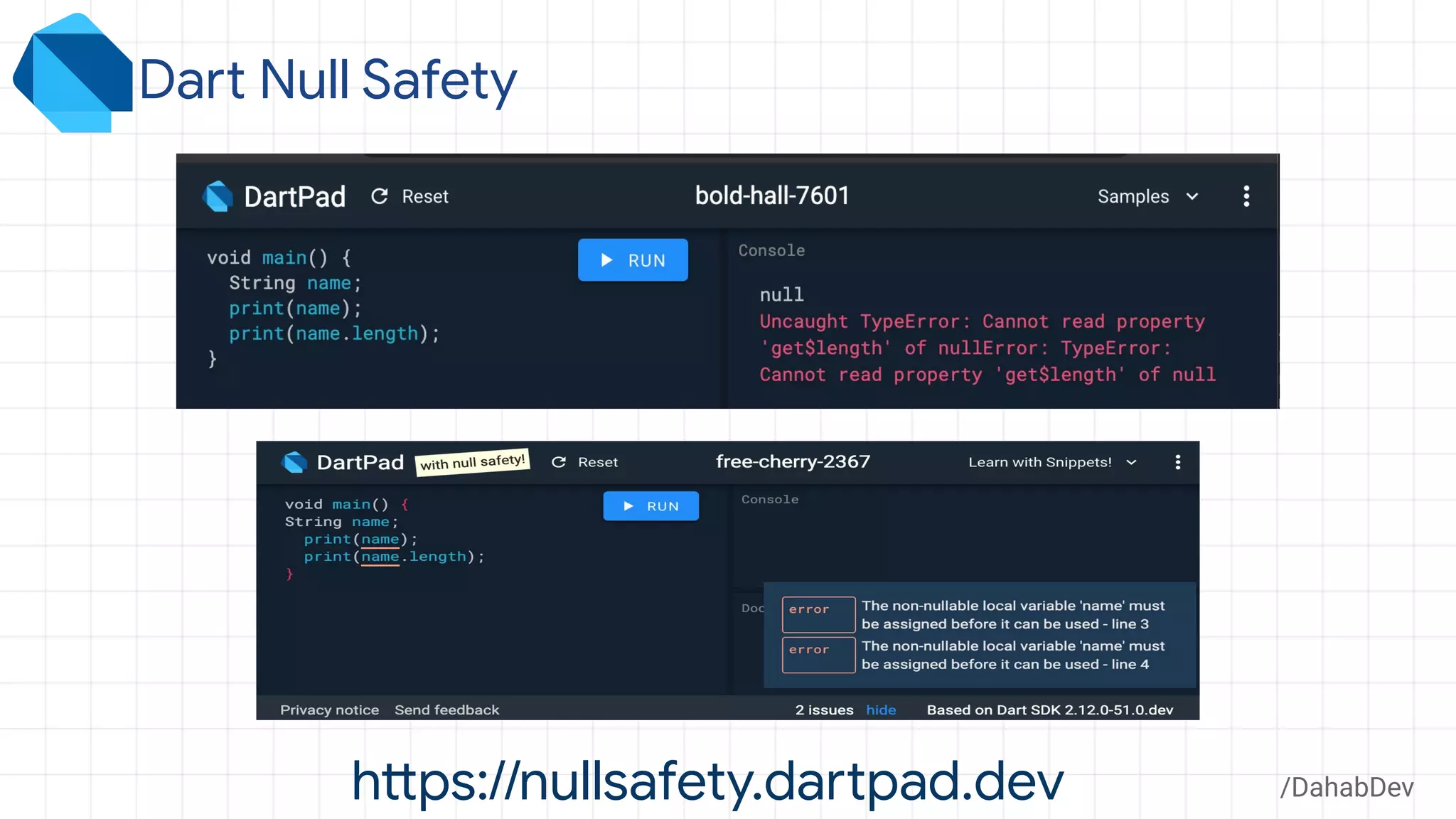This screenshot has height=819, width=1456.
Task: Click the Dart SDK 2.12.0-51.0.dev version text
Action: point(1049,710)
